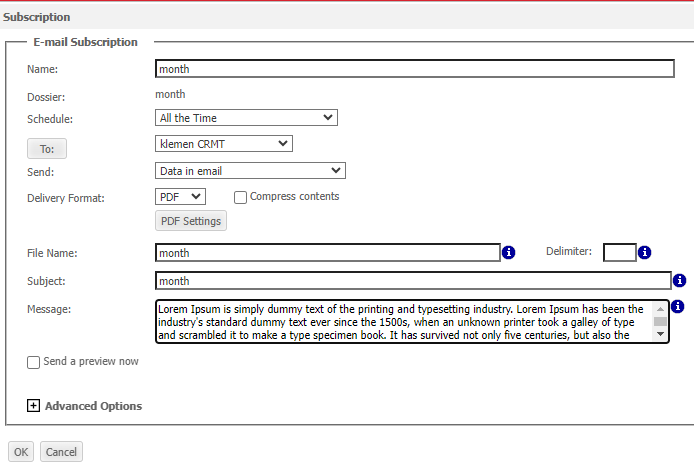Click the 'Schedule:' label
Image resolution: width=694 pixels, height=465 pixels.
point(50,119)
